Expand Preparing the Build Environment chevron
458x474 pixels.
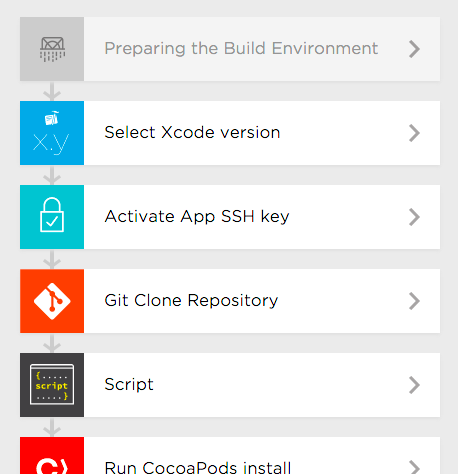[414, 49]
